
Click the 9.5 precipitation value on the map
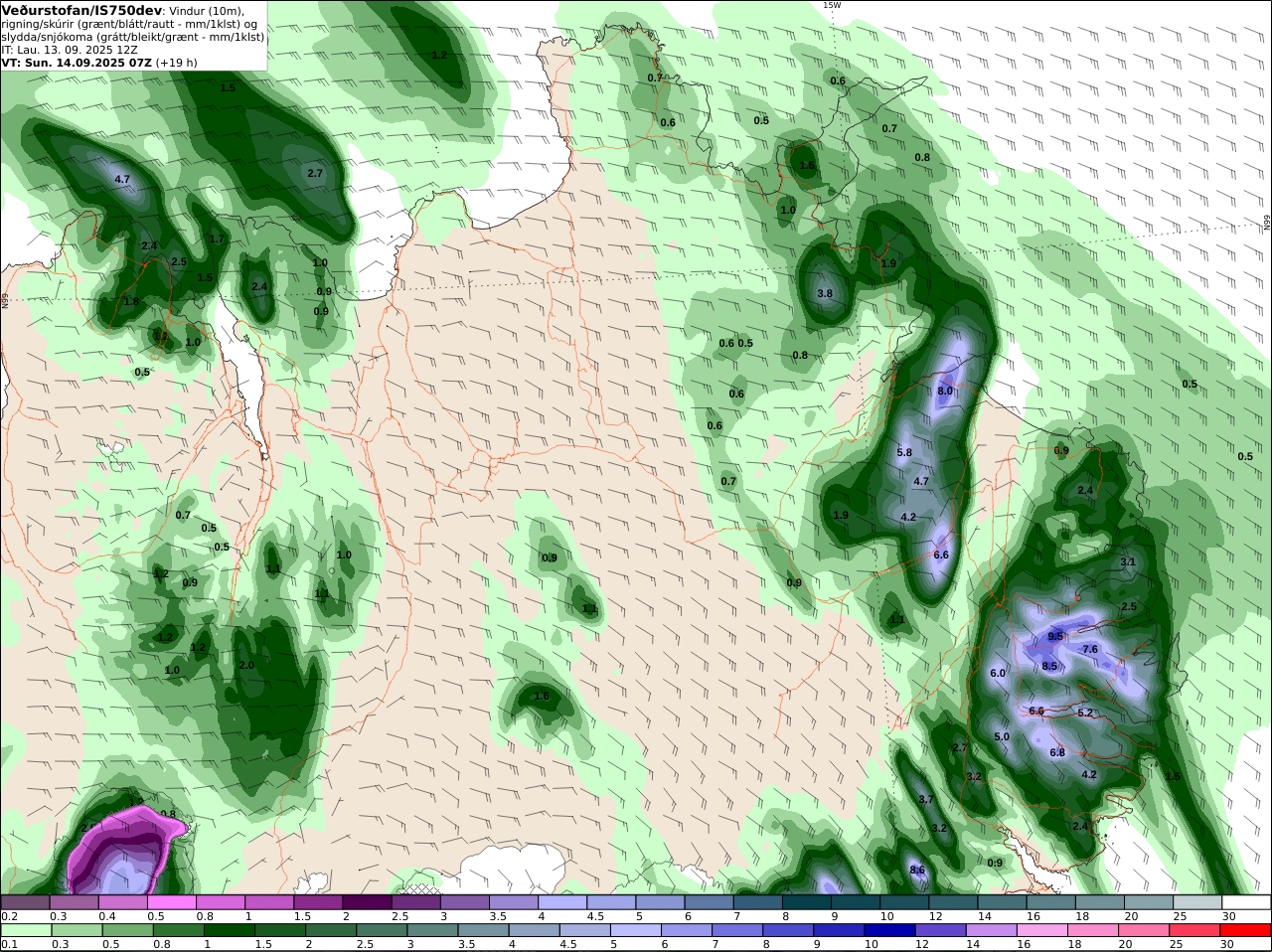pyautogui.click(x=1055, y=636)
